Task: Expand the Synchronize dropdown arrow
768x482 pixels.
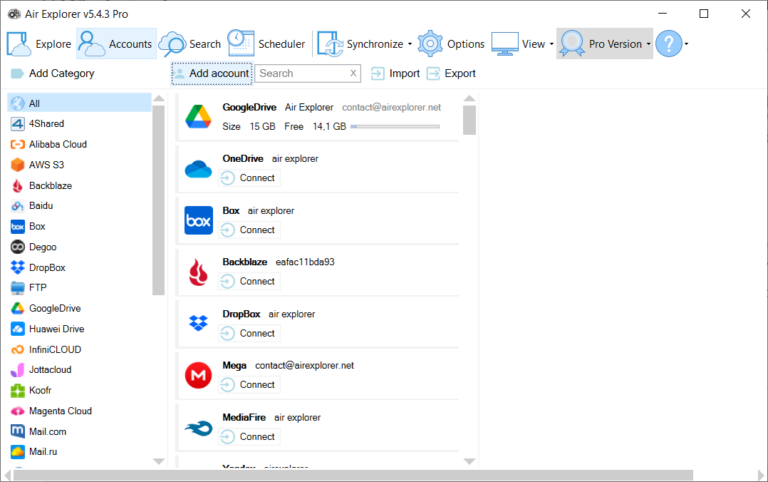Action: coord(410,45)
